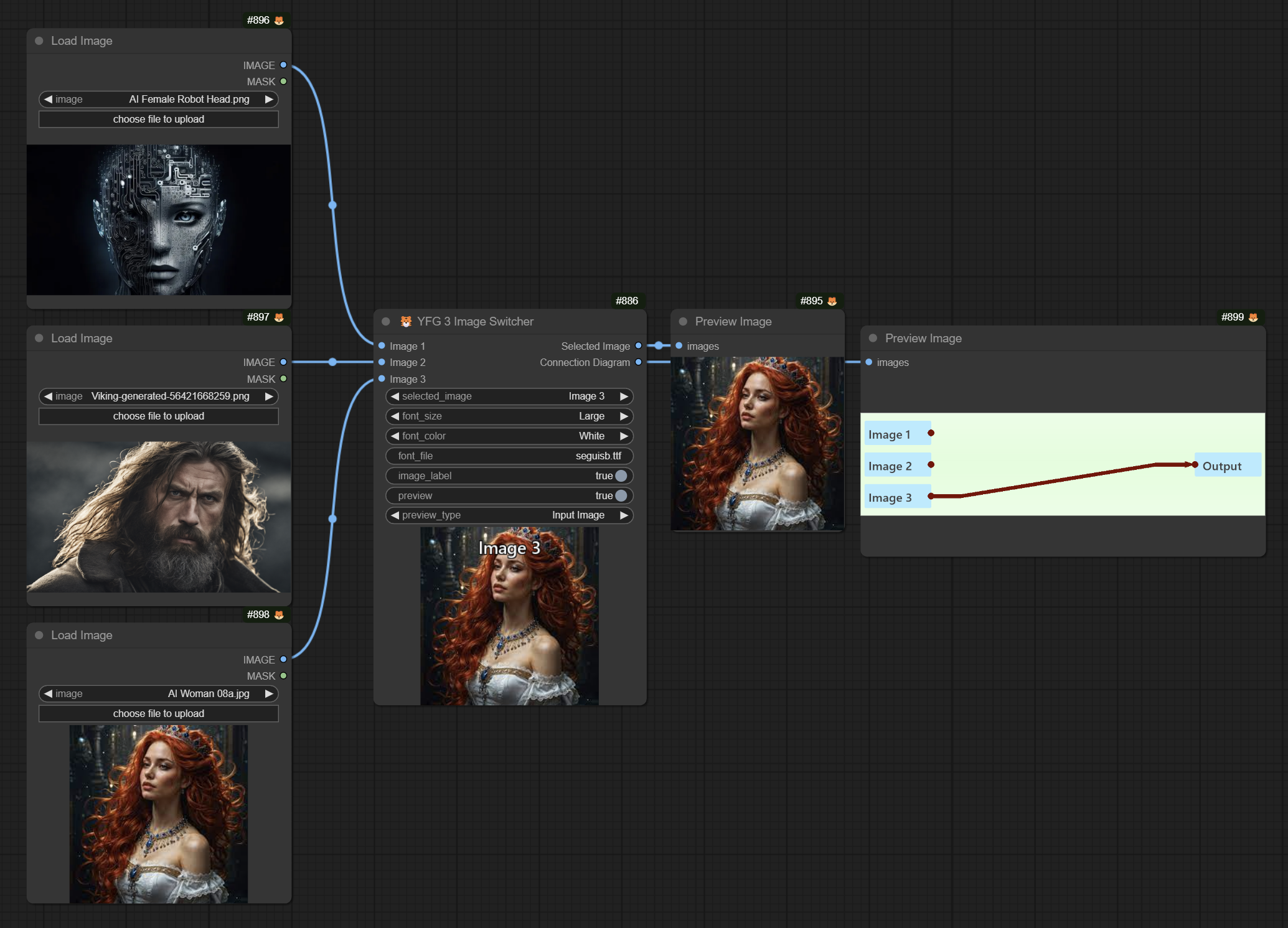This screenshot has height=928, width=1288.
Task: Click choose file to upload button #896
Action: pyautogui.click(x=158, y=120)
